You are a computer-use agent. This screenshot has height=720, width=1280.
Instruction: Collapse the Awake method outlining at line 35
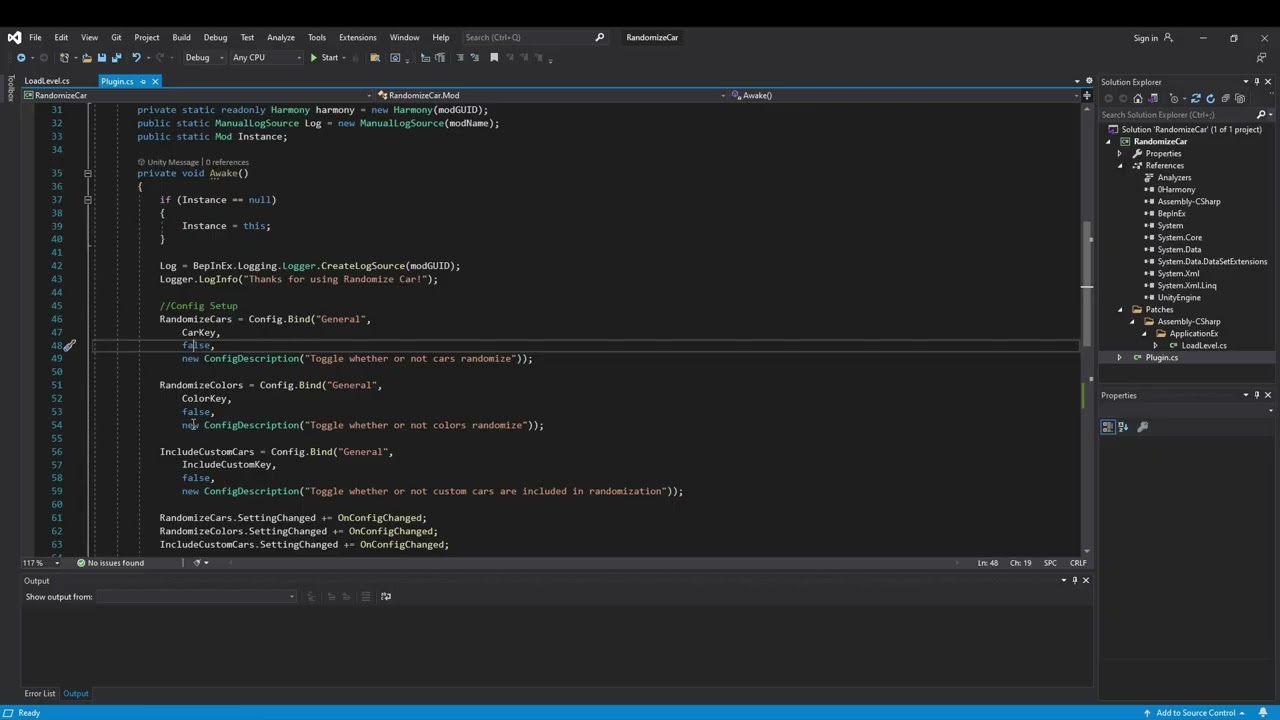[87, 173]
